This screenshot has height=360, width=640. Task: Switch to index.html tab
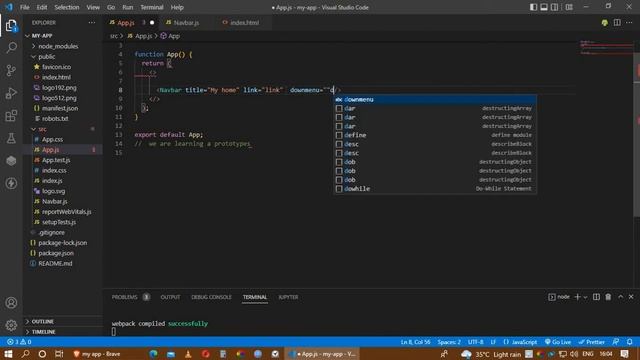click(x=244, y=23)
